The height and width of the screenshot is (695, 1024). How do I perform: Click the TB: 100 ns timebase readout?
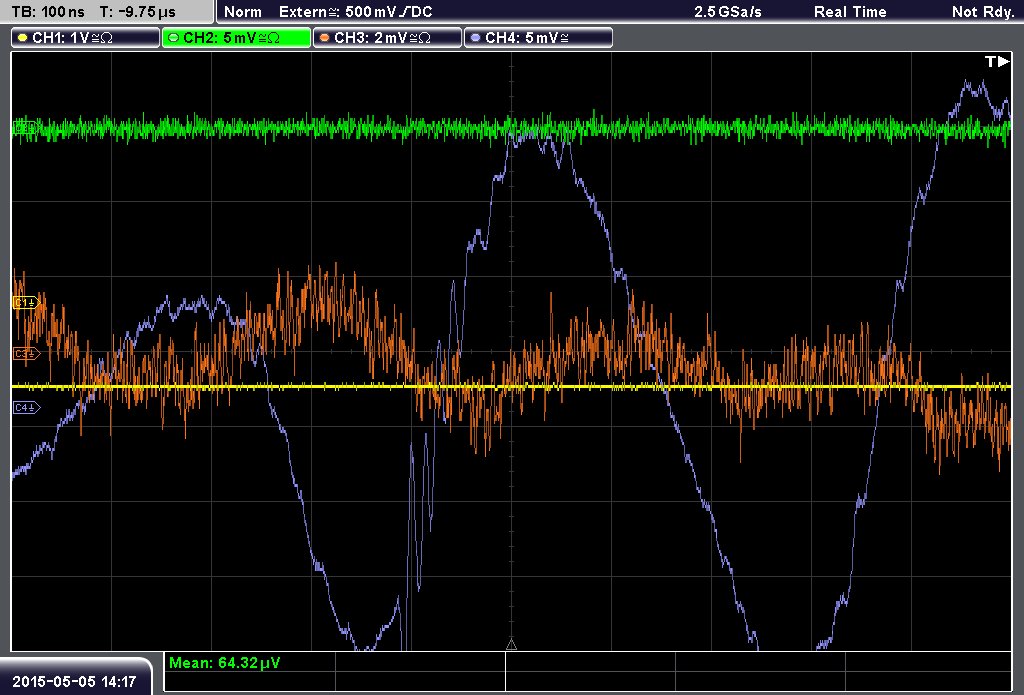tap(48, 12)
